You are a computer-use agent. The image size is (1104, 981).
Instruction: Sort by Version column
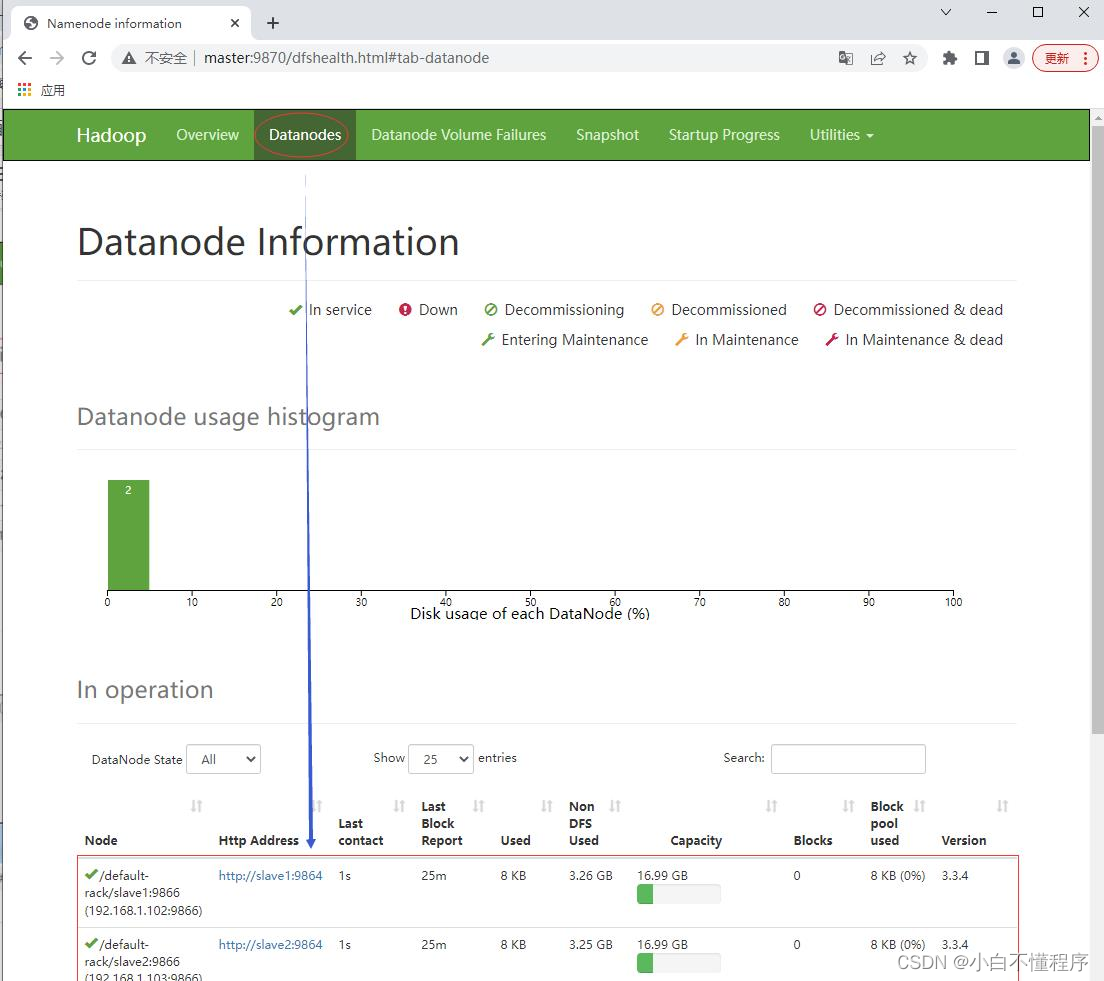(1003, 806)
